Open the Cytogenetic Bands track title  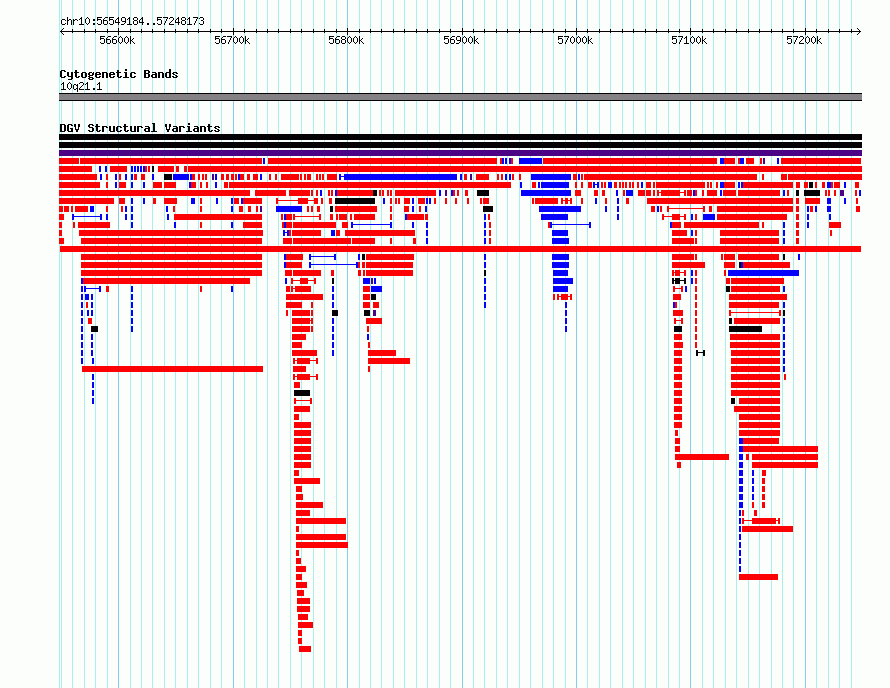[119, 74]
